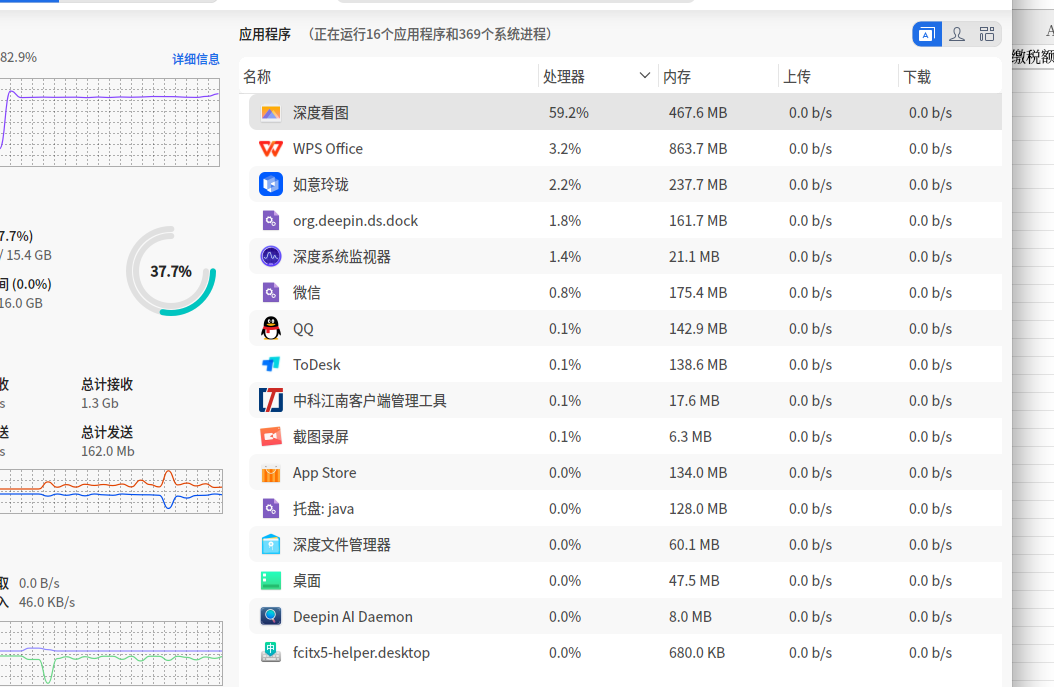
Task: Click the 37.7% memory usage ring
Action: (x=171, y=271)
